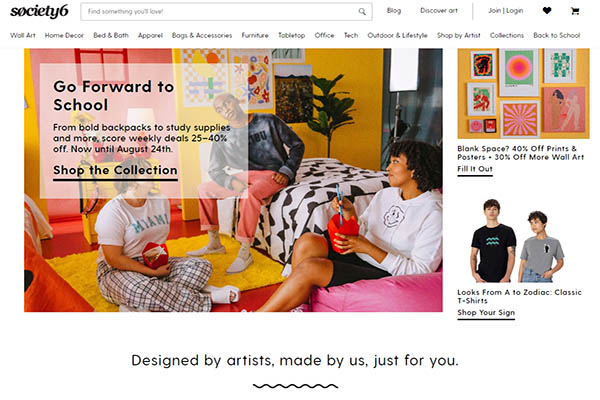Focus the 'Find something you'll love' search field
Screen dimensions: 600x400
[226, 11]
